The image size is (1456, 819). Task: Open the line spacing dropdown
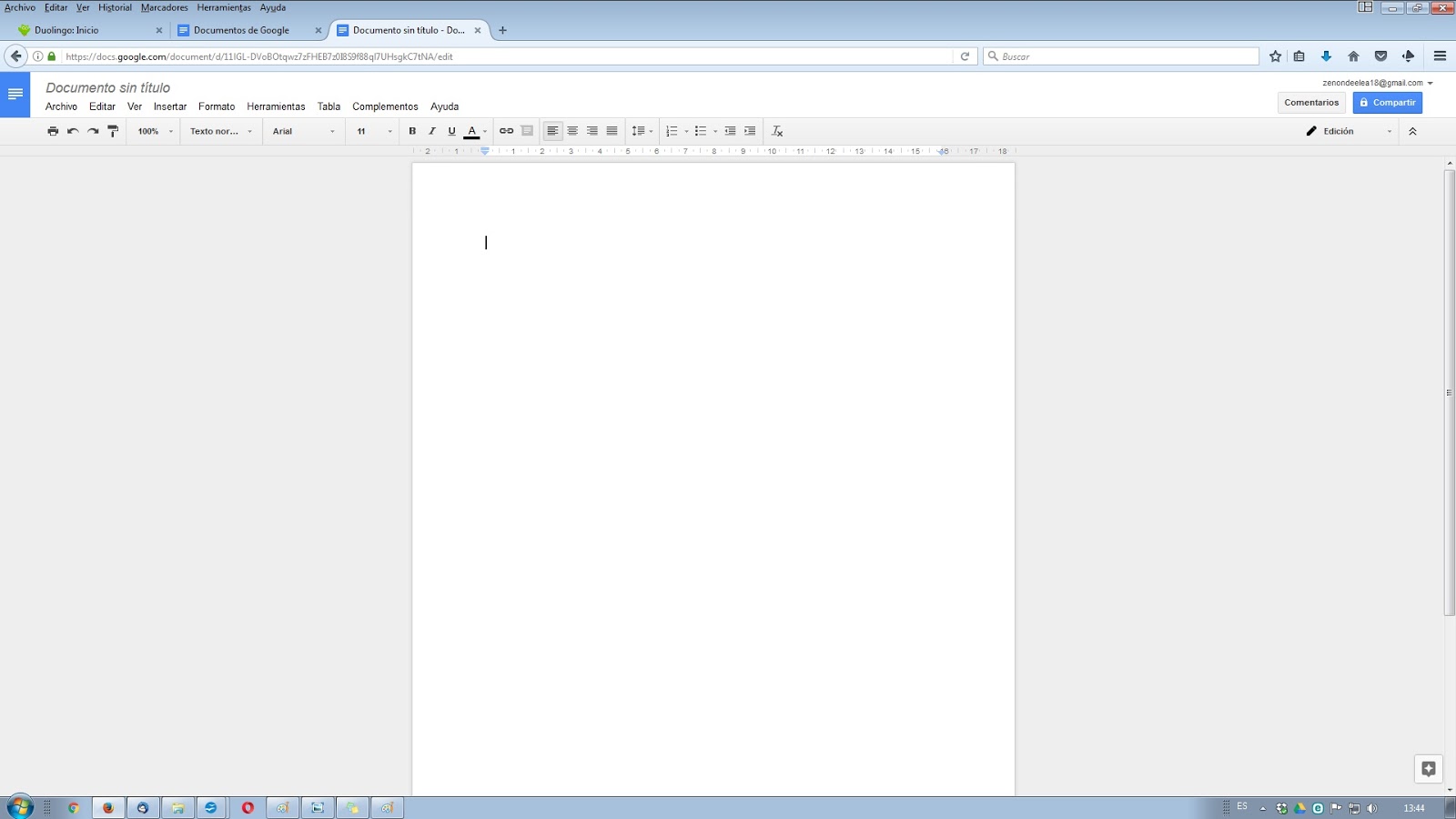pyautogui.click(x=643, y=130)
